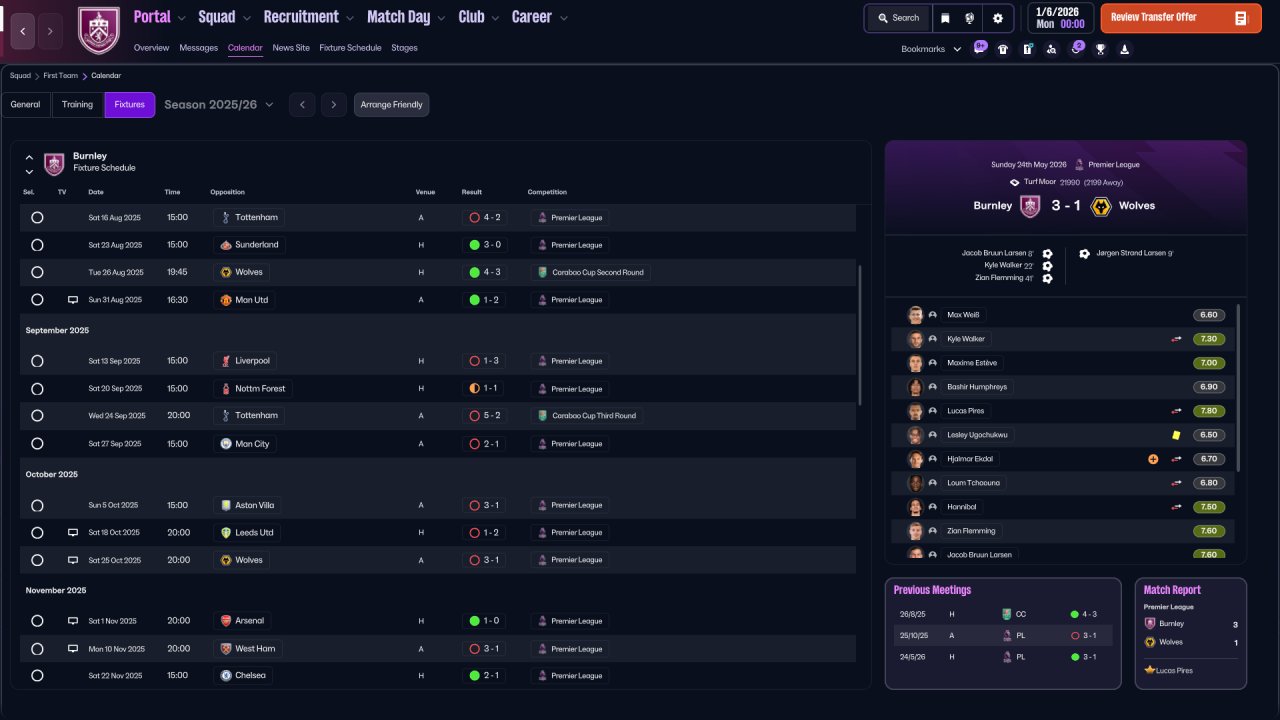Click the globe icon beside the settings gear

coord(970,18)
